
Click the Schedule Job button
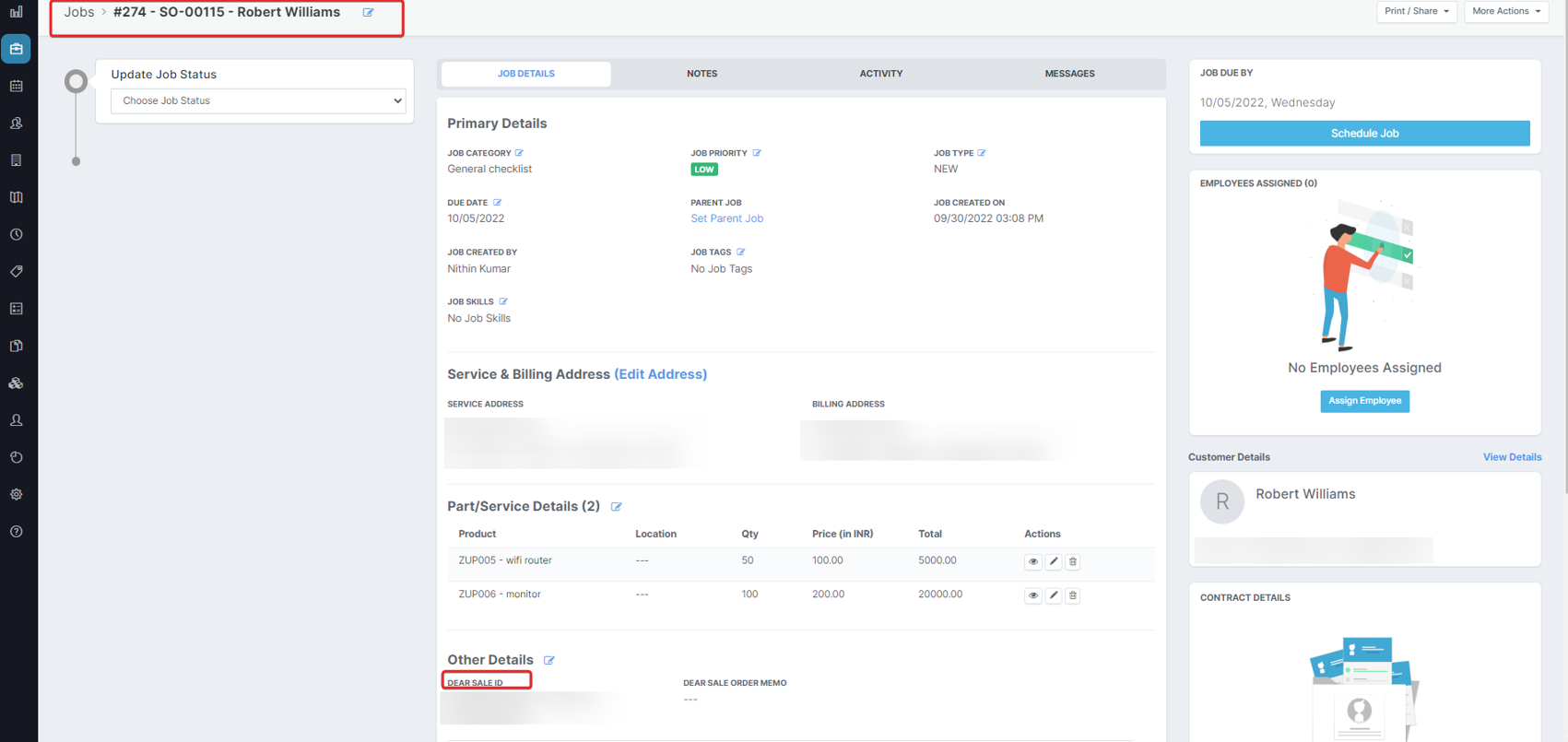coord(1364,134)
